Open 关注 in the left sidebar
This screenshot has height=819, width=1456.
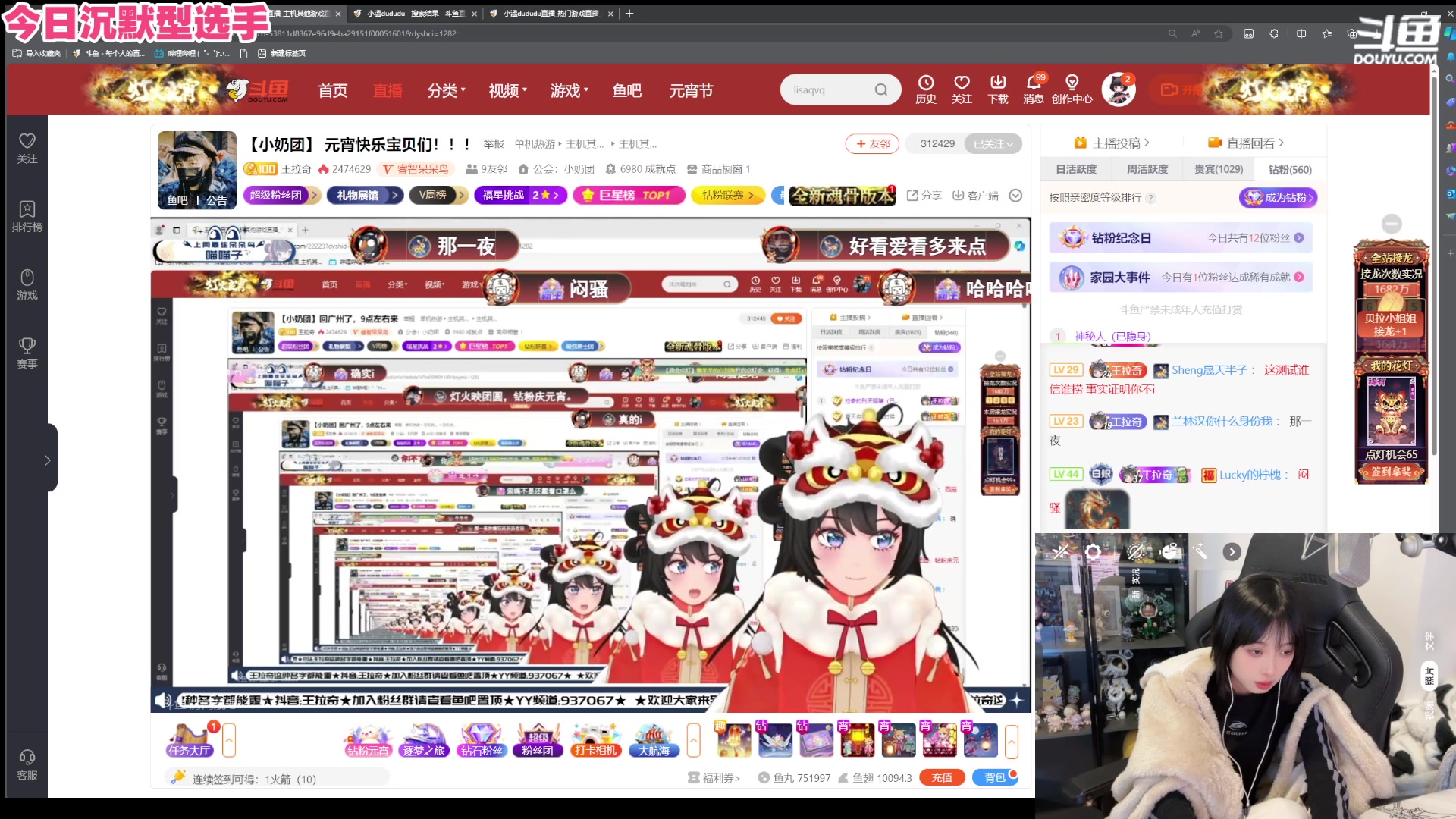27,148
